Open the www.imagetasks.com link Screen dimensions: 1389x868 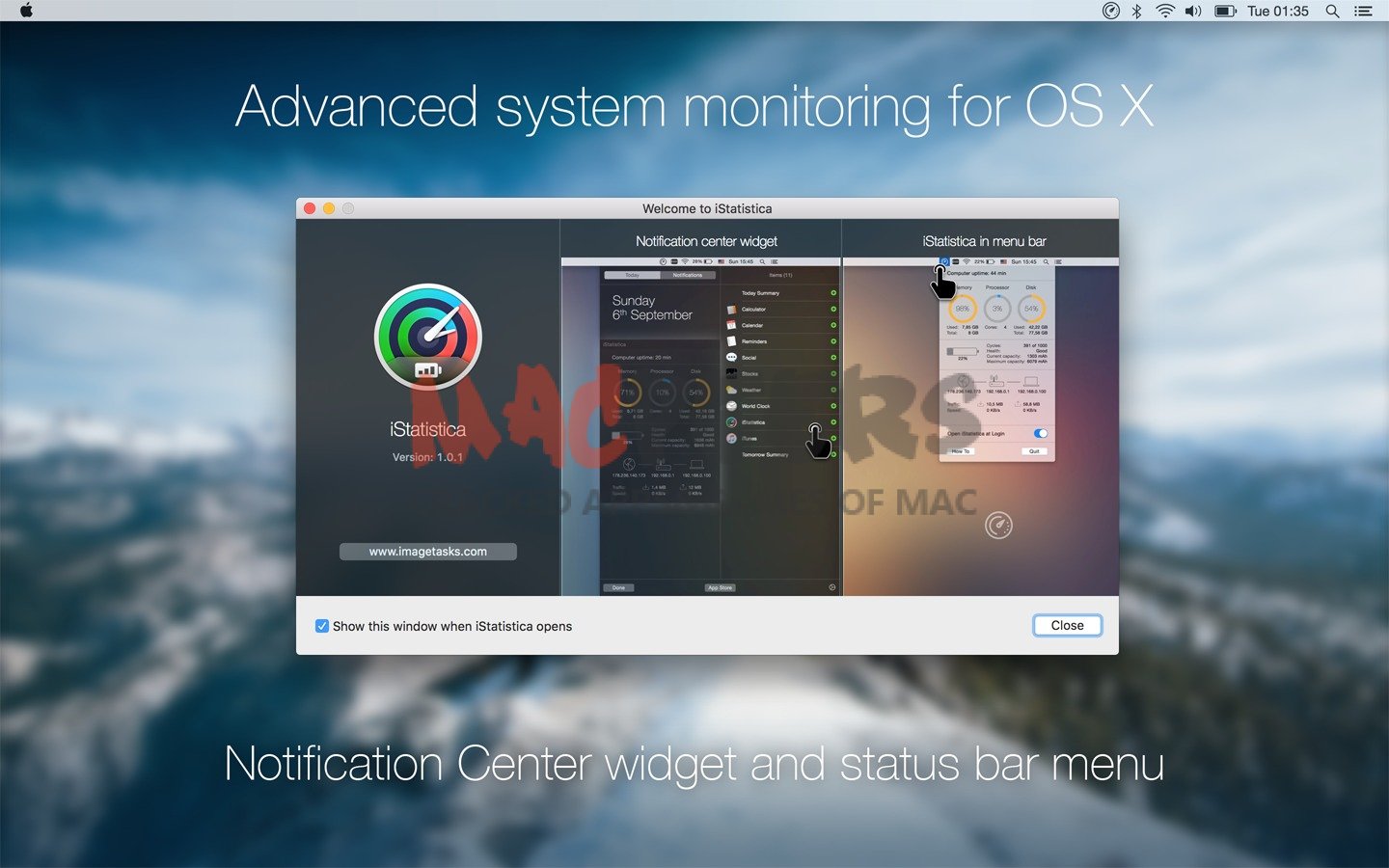428,552
